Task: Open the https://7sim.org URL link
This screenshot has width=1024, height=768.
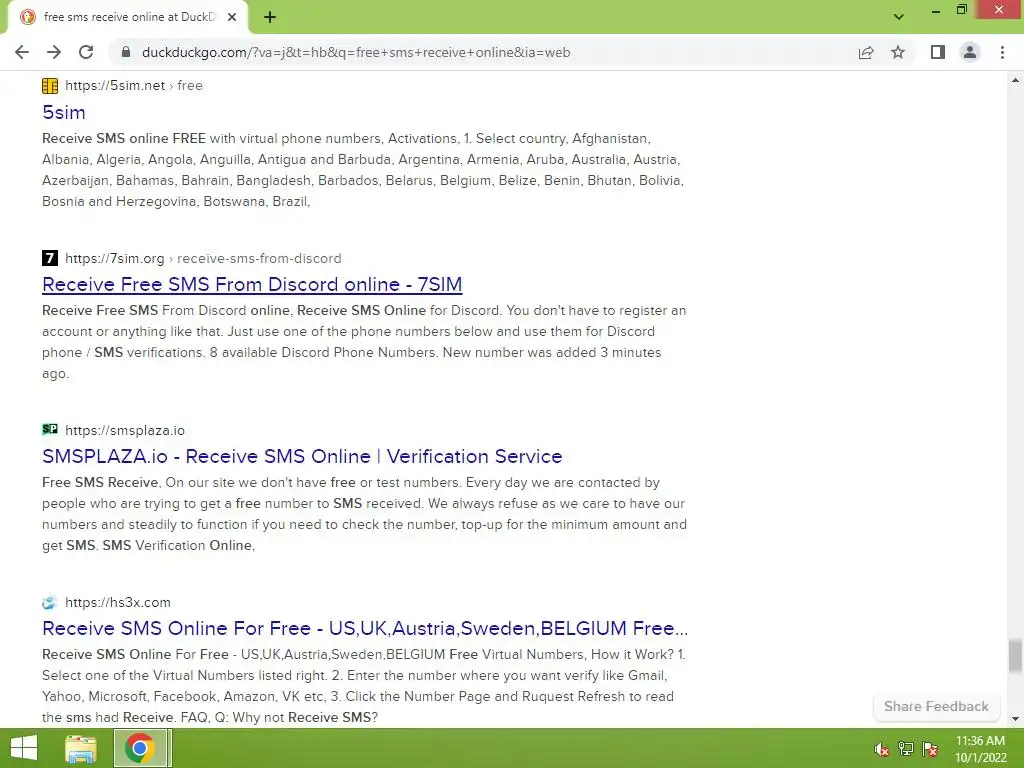Action: [114, 258]
